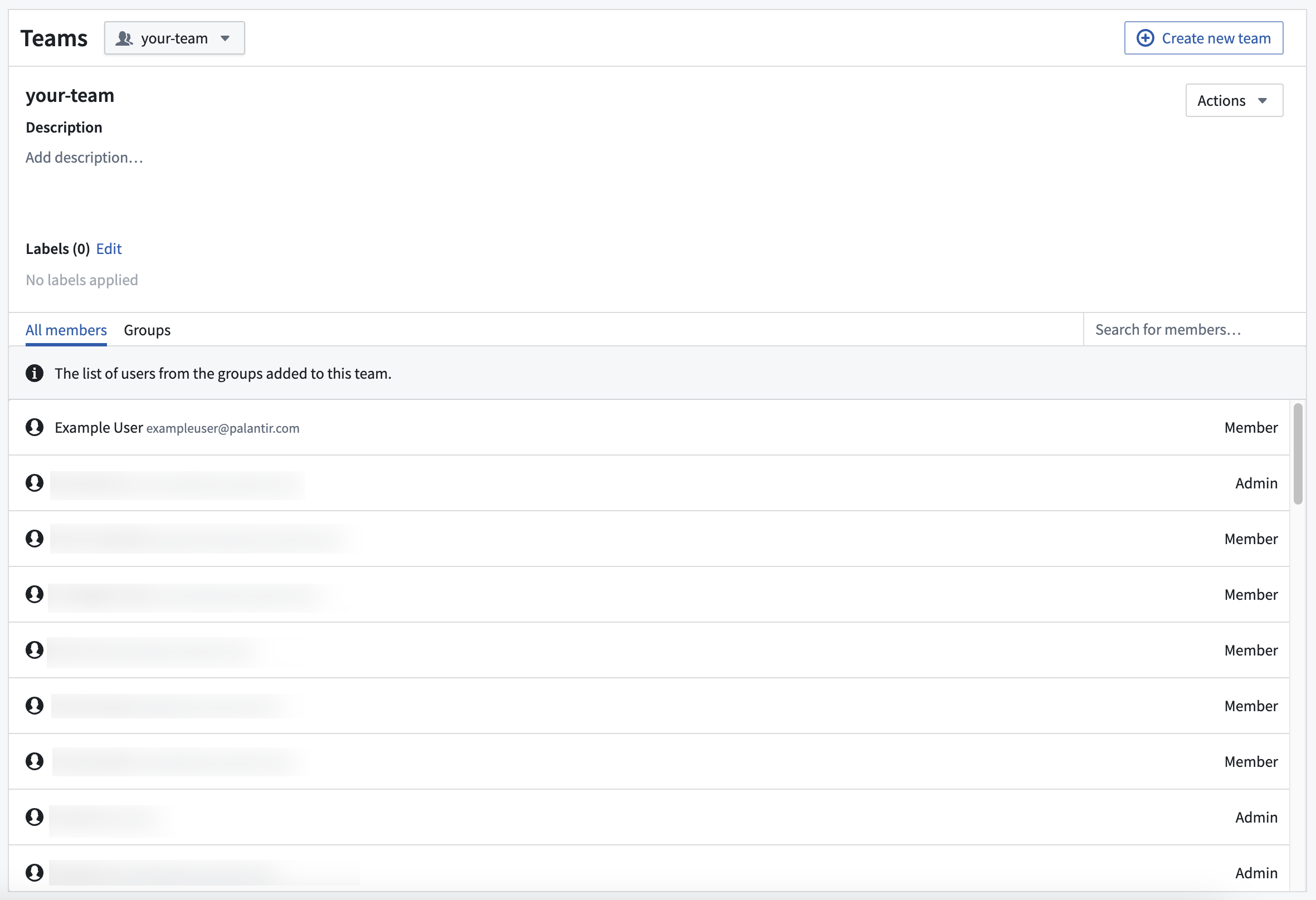Click avatar icon of the bottom Admin row
Image resolution: width=1316 pixels, height=900 pixels.
pos(35,872)
